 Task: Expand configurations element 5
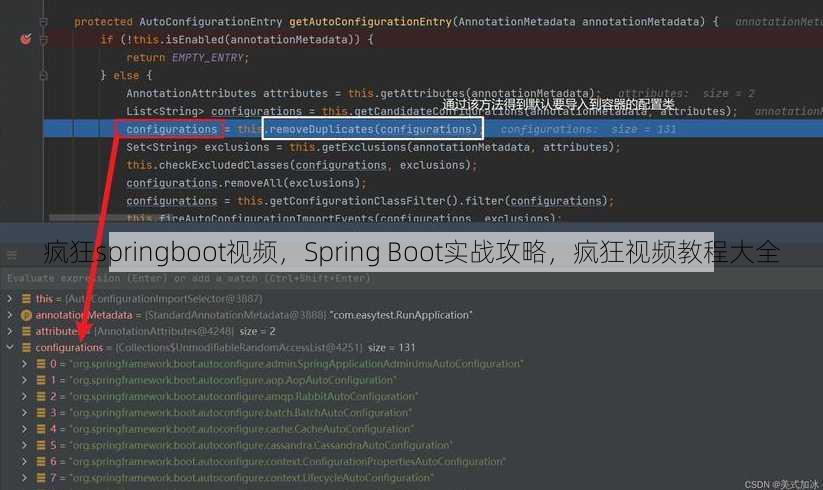tap(24, 445)
